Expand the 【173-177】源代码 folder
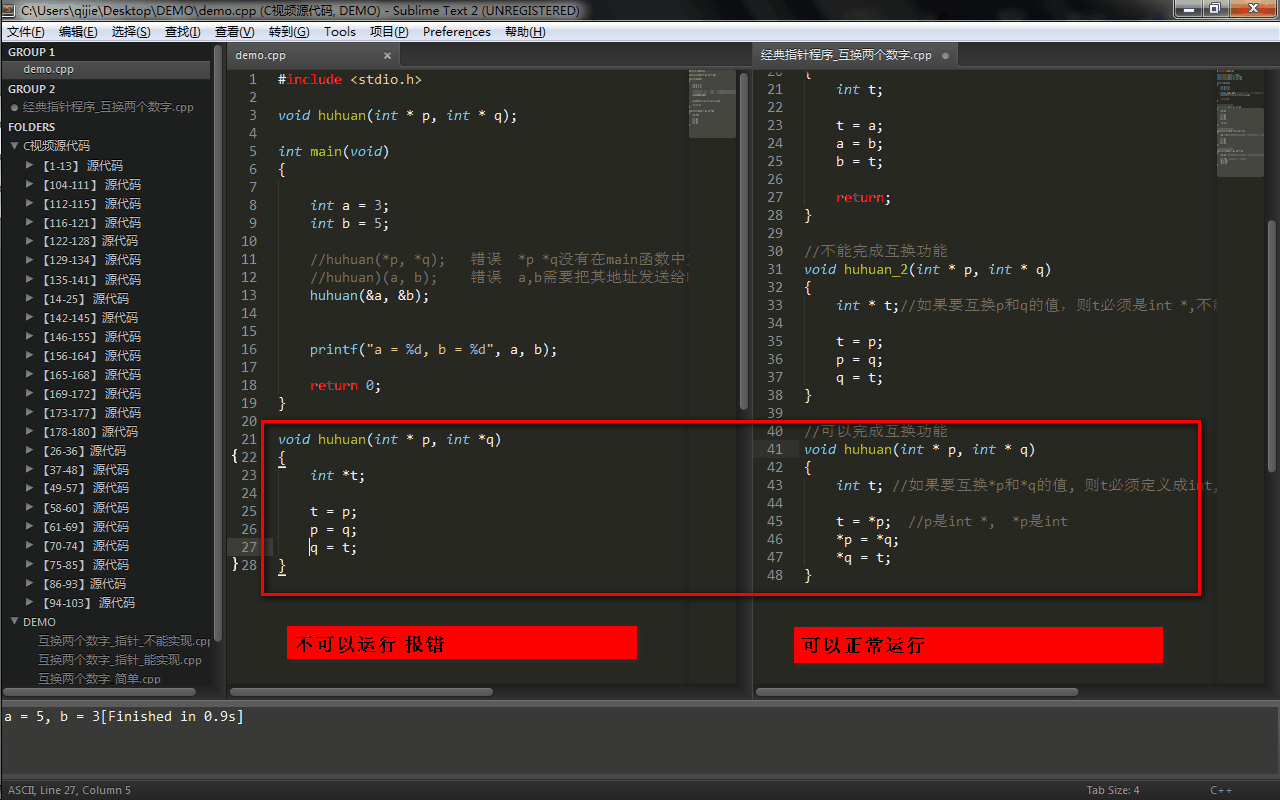Screen dimensions: 1280x800 tap(31, 412)
